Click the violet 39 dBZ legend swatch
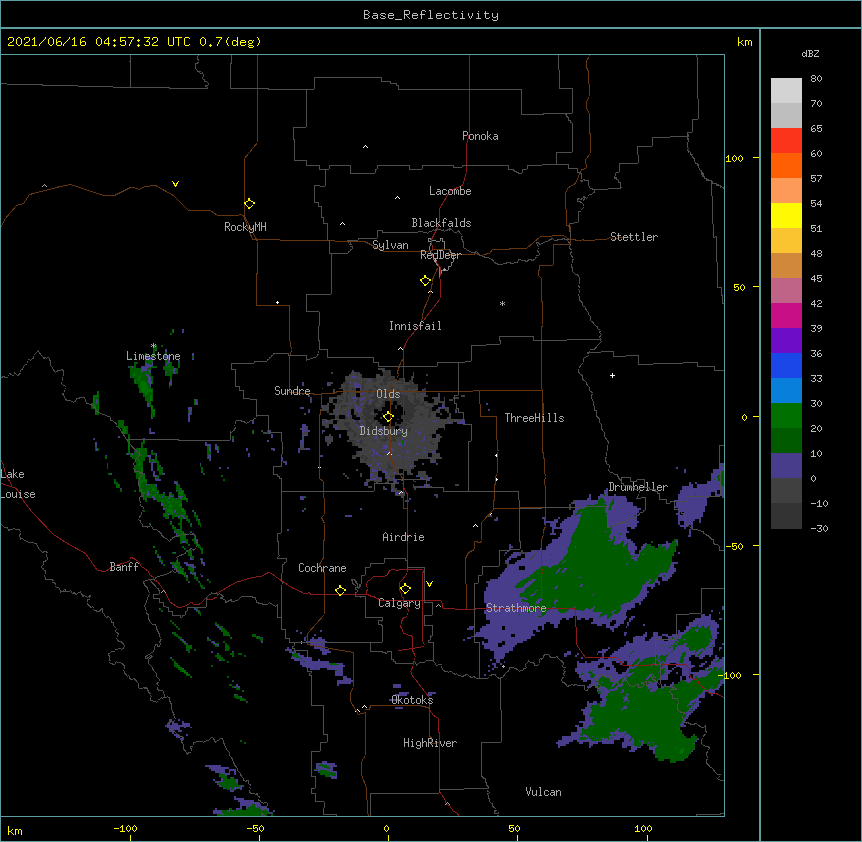Viewport: 862px width, 842px height. click(x=786, y=341)
